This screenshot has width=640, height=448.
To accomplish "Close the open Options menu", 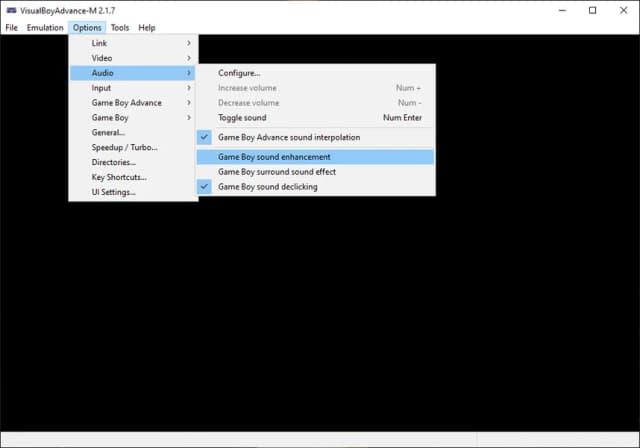I will 87,28.
